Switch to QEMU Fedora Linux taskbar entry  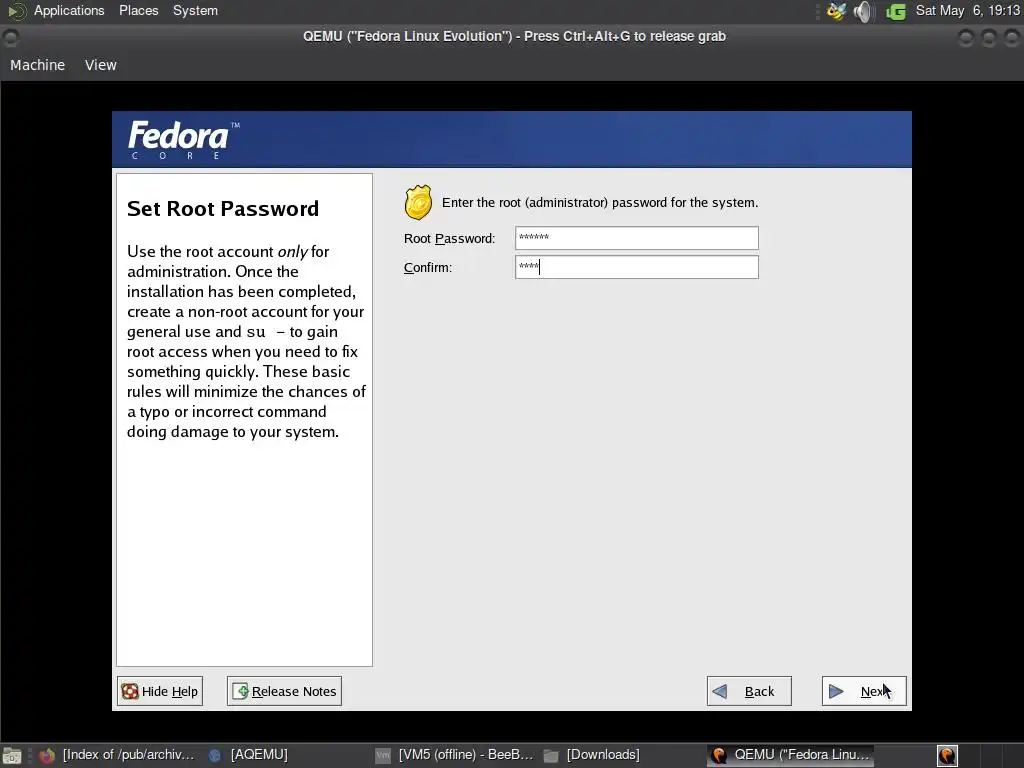tap(792, 755)
